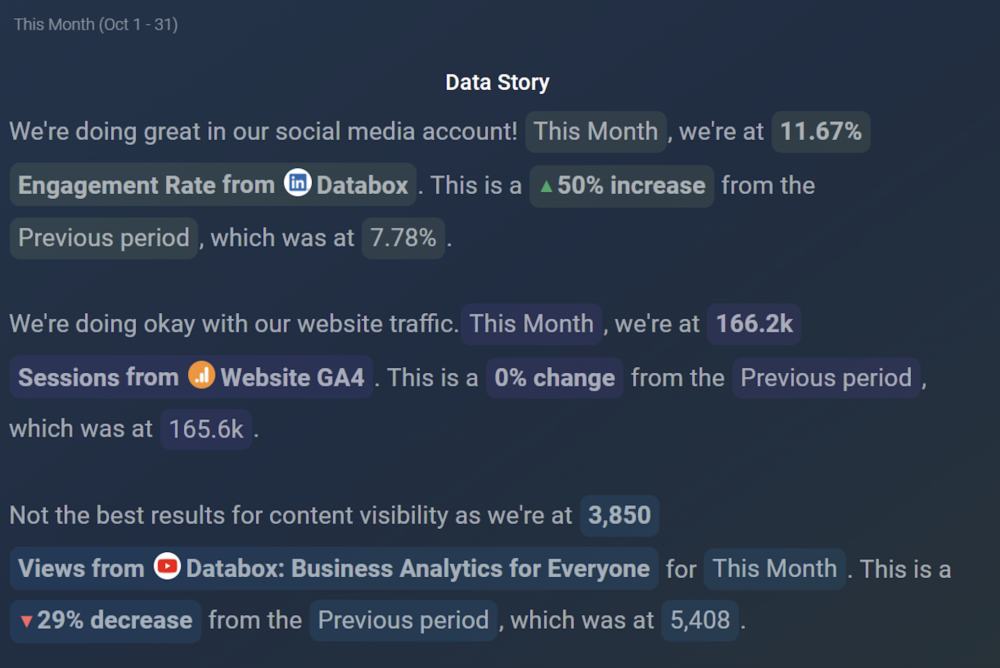Select the 'Sessions from Website GA4' metric chip
Screen dimensions: 1000x668
[191, 377]
